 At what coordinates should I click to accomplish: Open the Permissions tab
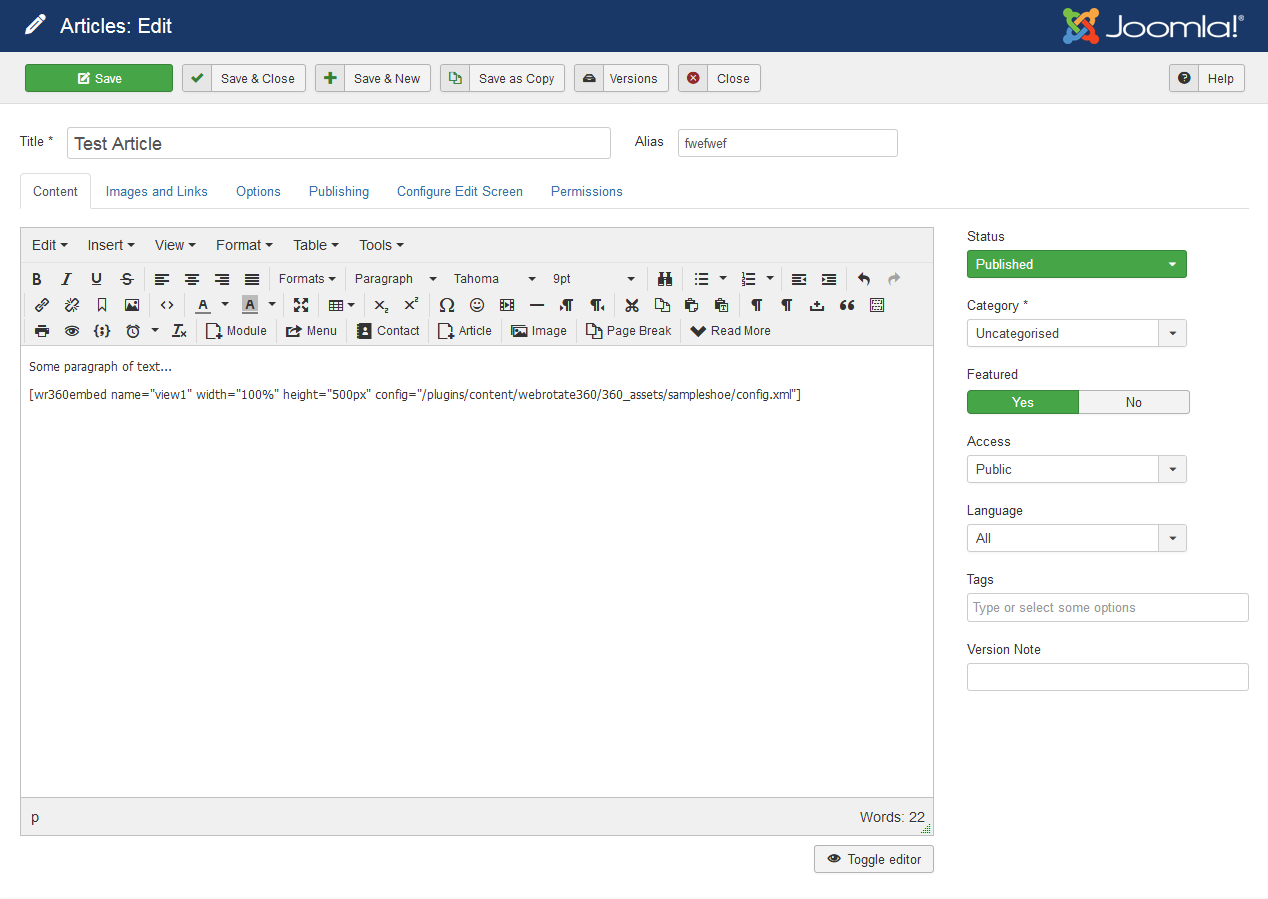point(587,191)
